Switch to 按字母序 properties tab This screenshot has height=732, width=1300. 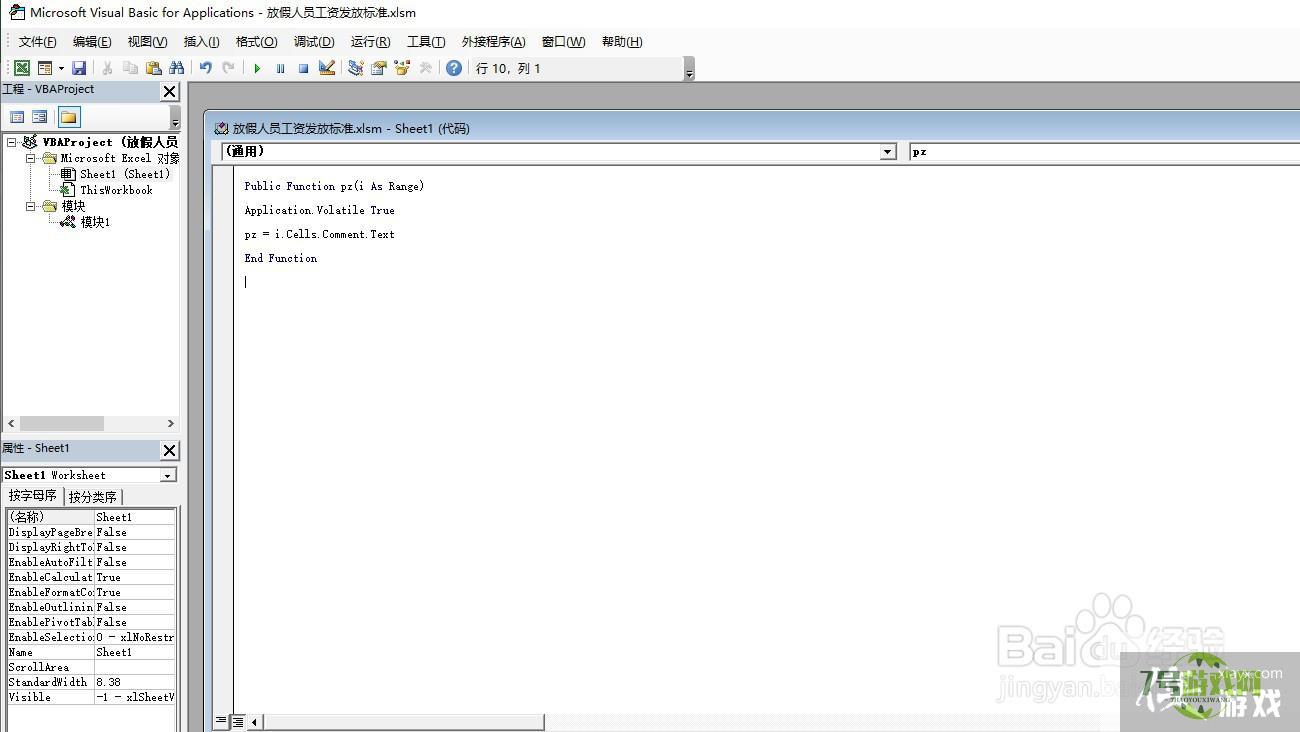click(x=33, y=496)
